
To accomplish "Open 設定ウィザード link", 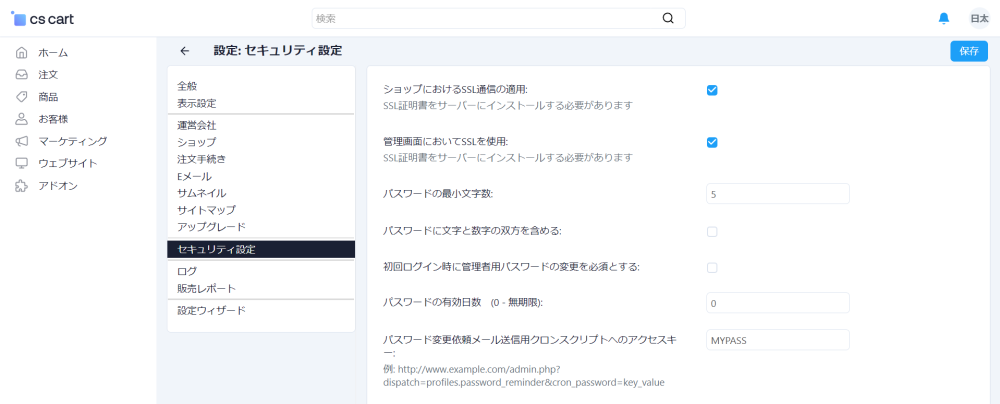I will (211, 311).
